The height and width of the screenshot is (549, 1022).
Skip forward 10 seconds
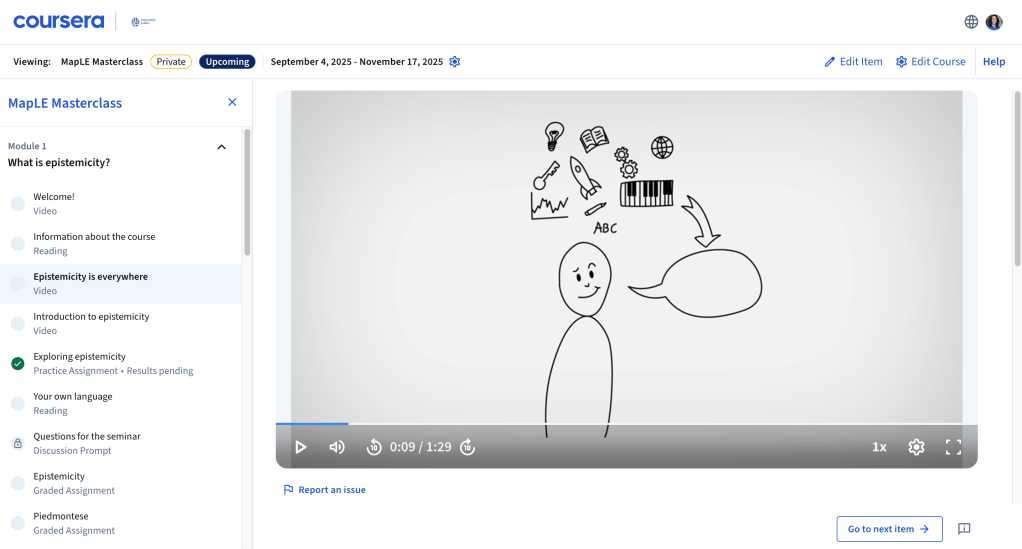pos(467,447)
